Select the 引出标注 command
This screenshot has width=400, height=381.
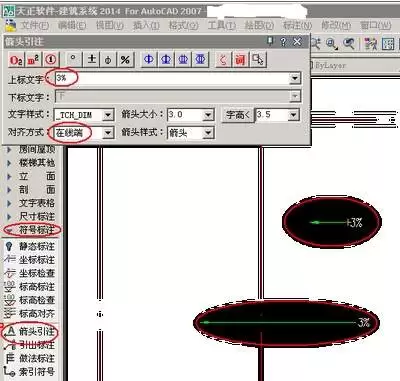30,345
